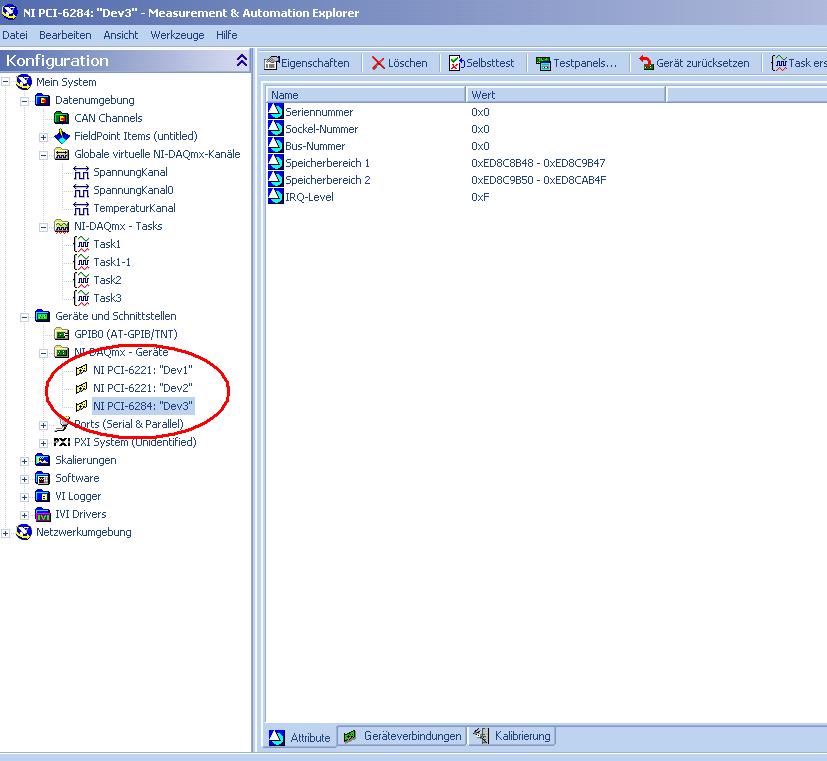
Task: Click the Dev1 device icon
Action: 81,370
